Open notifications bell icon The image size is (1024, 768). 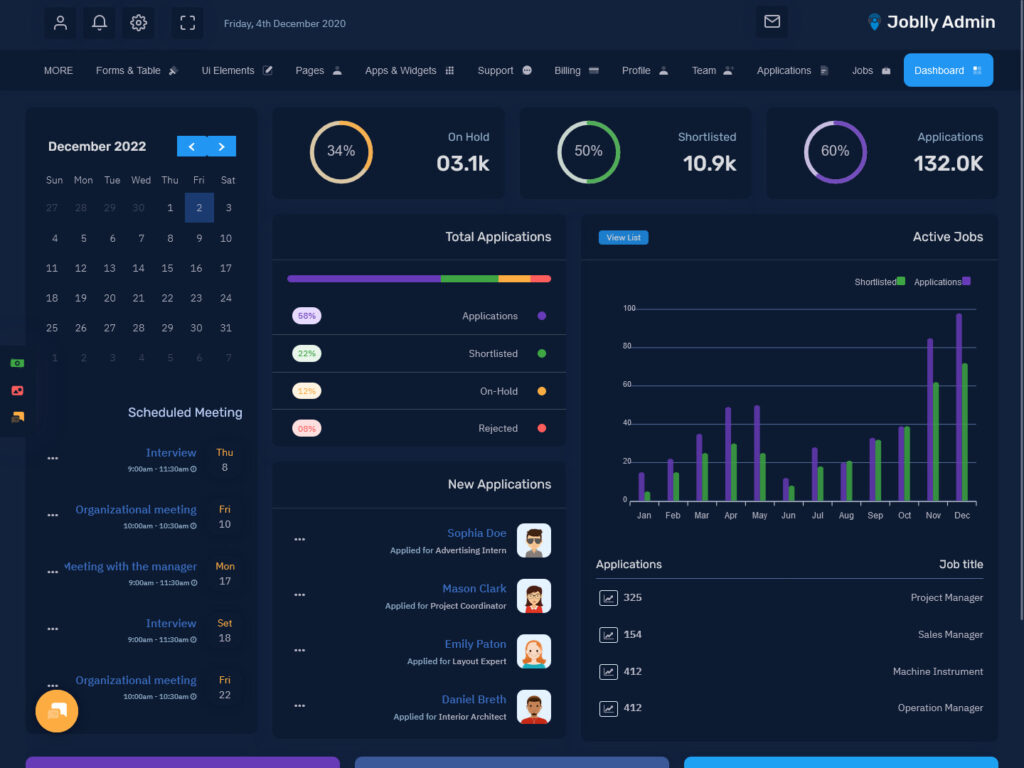(x=99, y=23)
